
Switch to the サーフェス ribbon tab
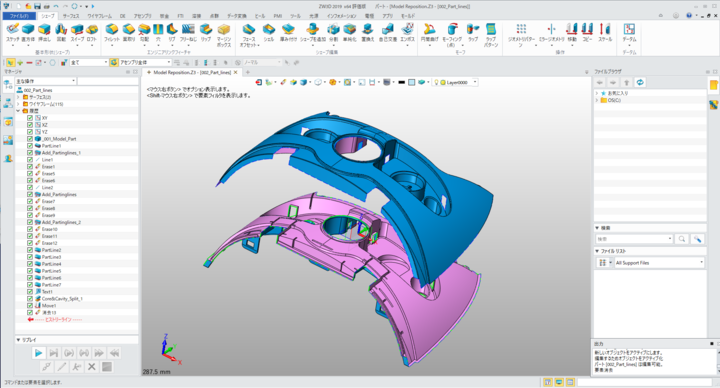pyautogui.click(x=71, y=16)
